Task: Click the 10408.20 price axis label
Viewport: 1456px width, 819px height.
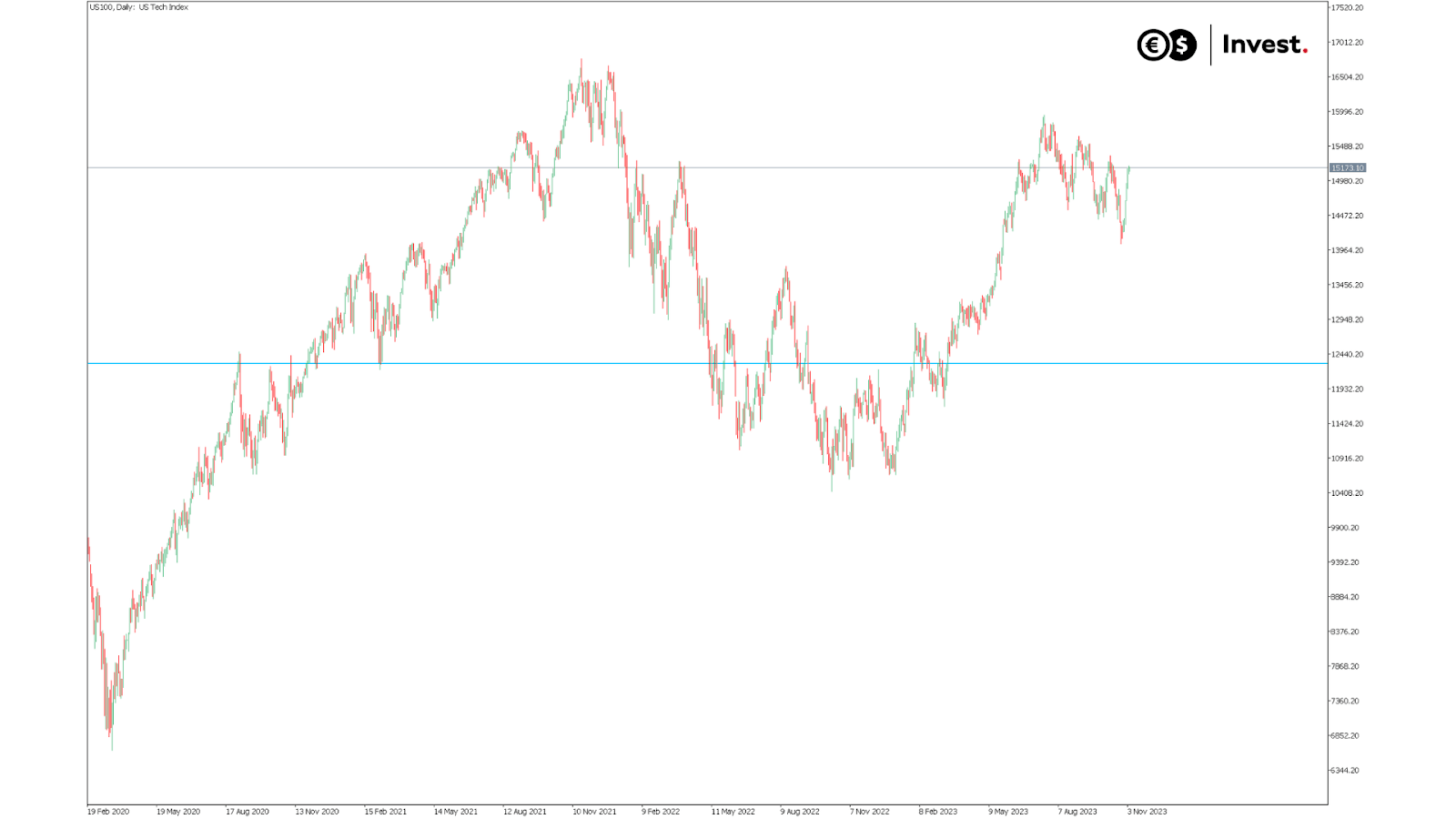Action: (x=1347, y=493)
